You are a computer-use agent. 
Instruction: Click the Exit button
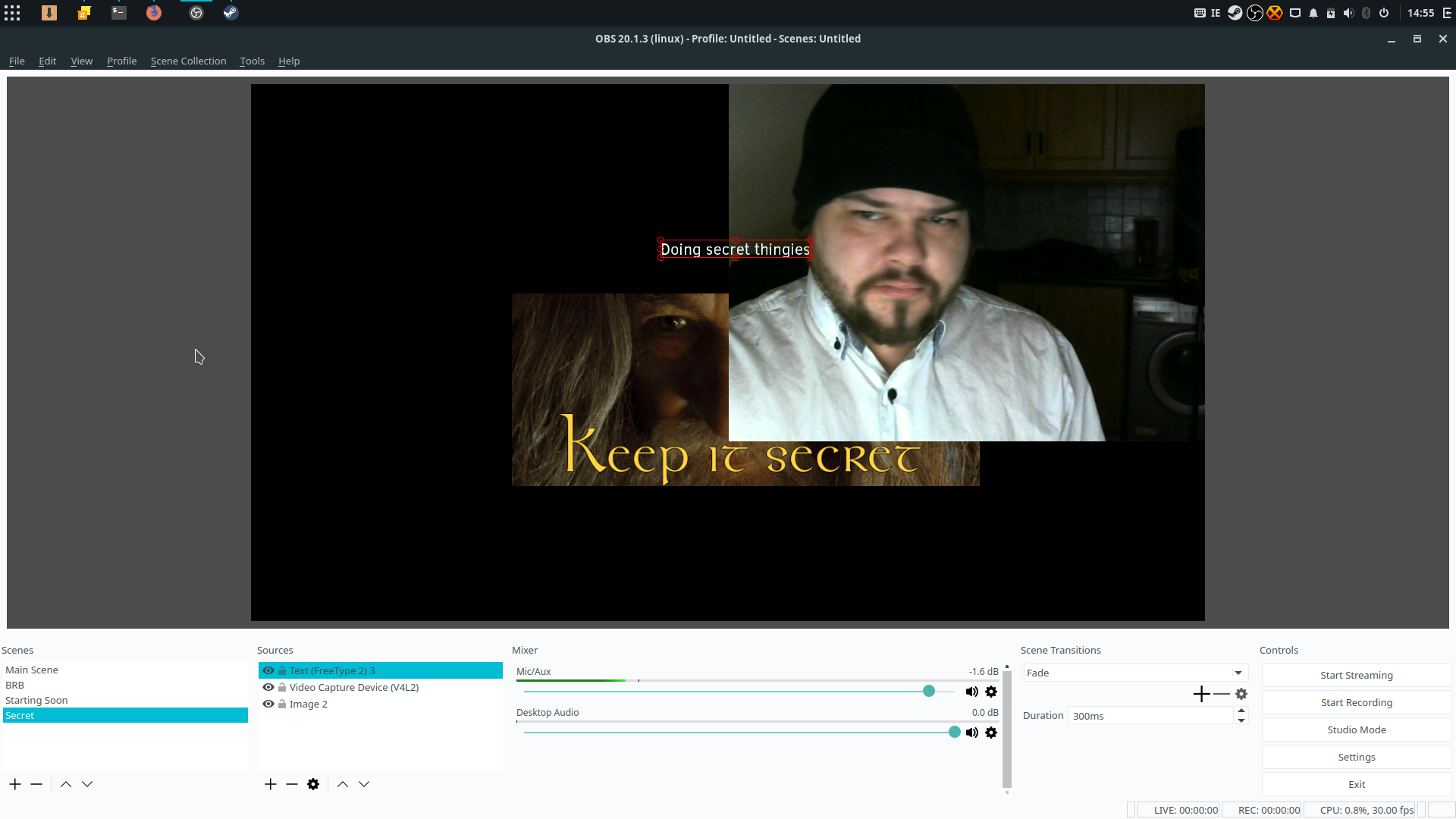1356,784
